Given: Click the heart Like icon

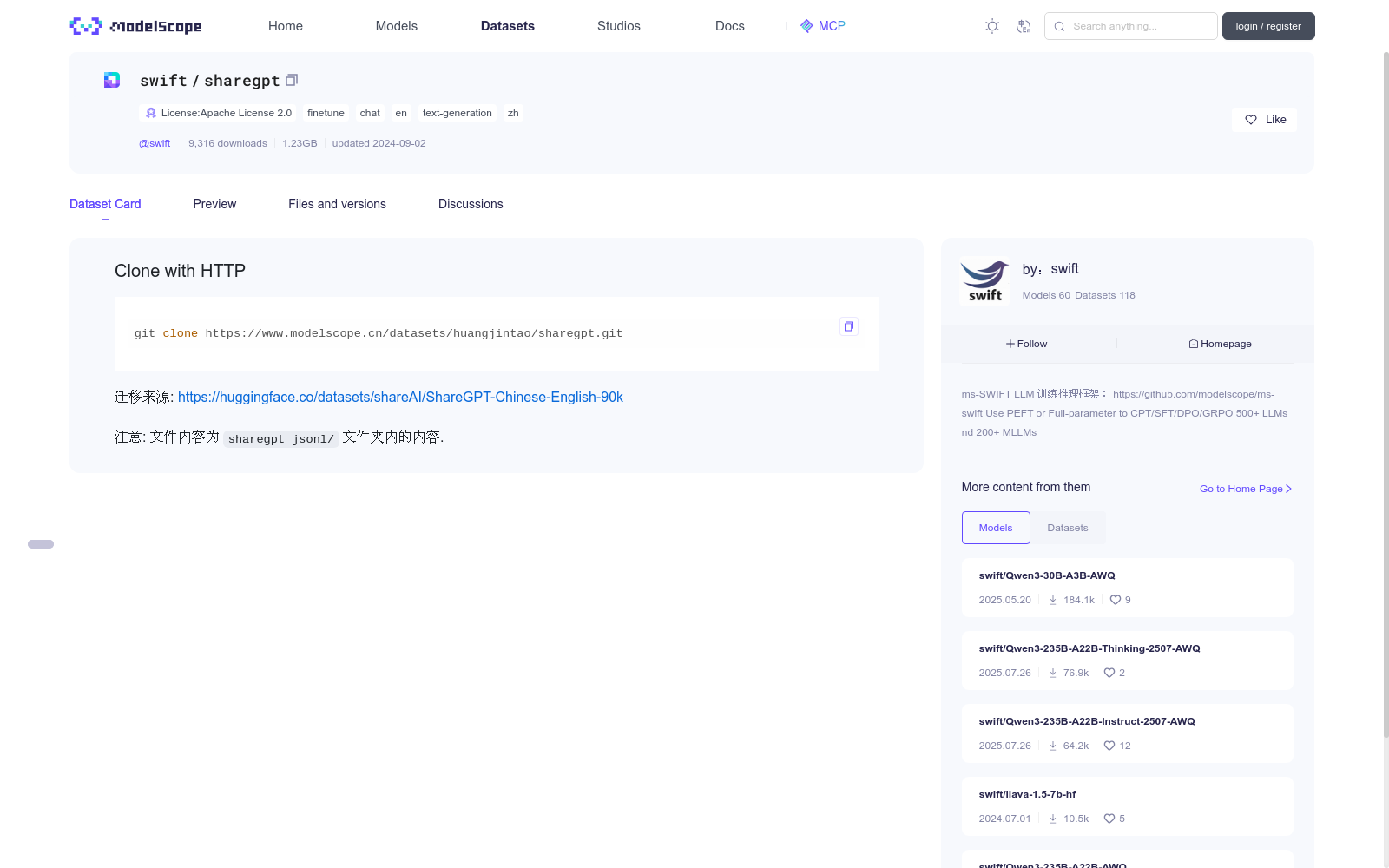Looking at the screenshot, I should pos(1251,120).
